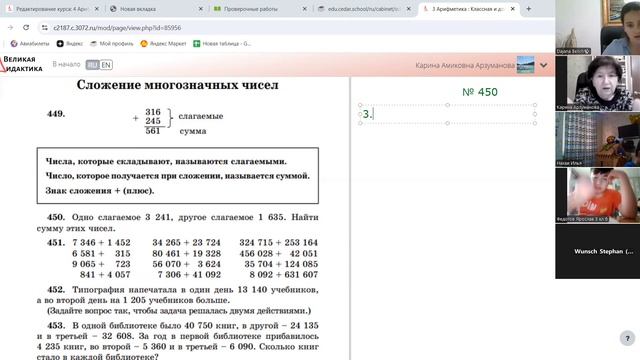
Task: Click exercise number 449.
Action: coord(56,114)
